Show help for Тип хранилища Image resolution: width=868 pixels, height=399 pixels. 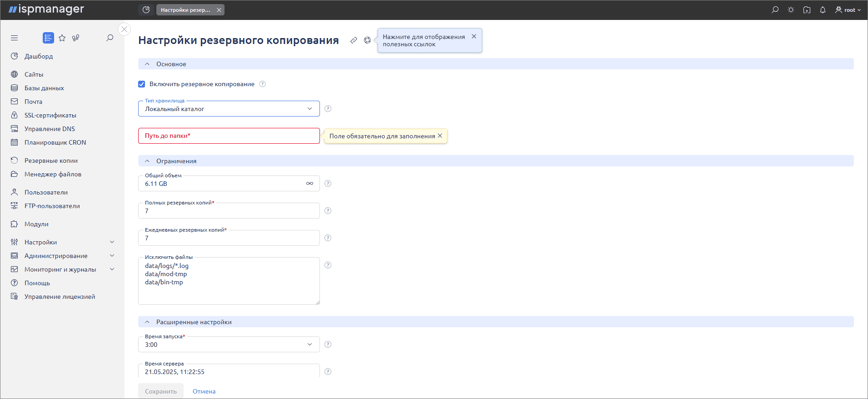coord(327,109)
